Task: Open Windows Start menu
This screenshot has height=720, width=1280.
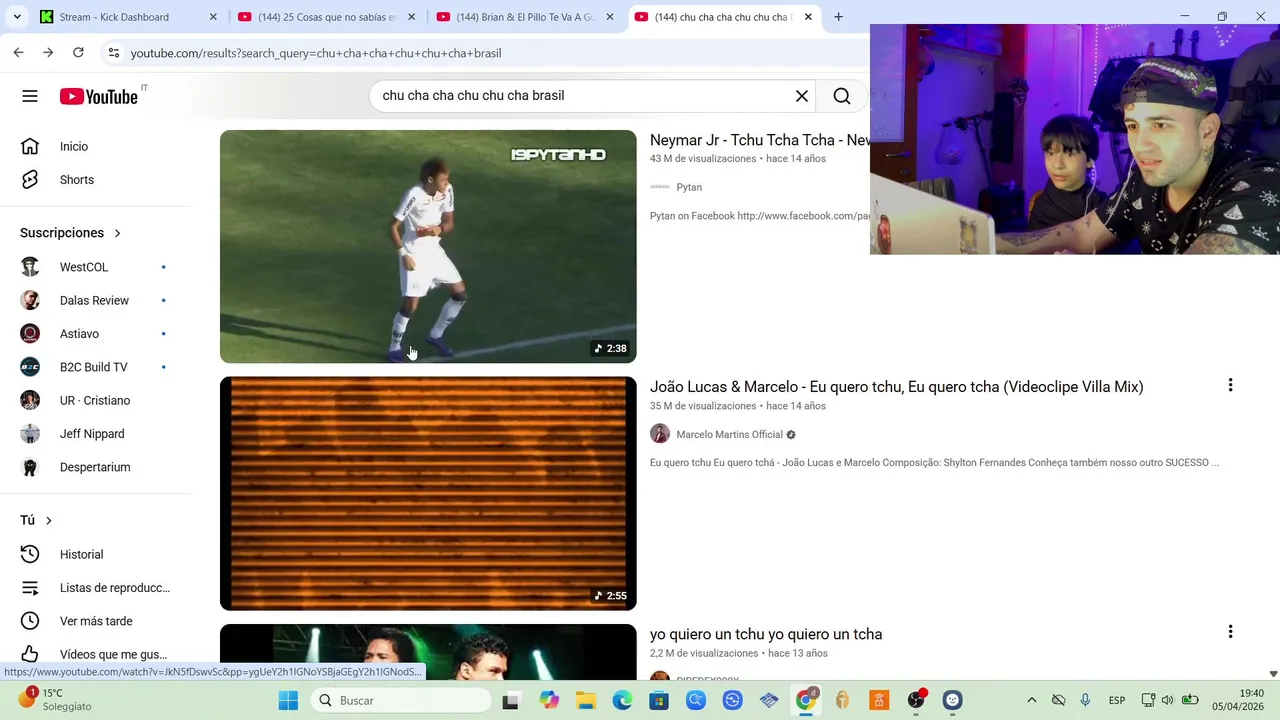Action: coord(288,700)
